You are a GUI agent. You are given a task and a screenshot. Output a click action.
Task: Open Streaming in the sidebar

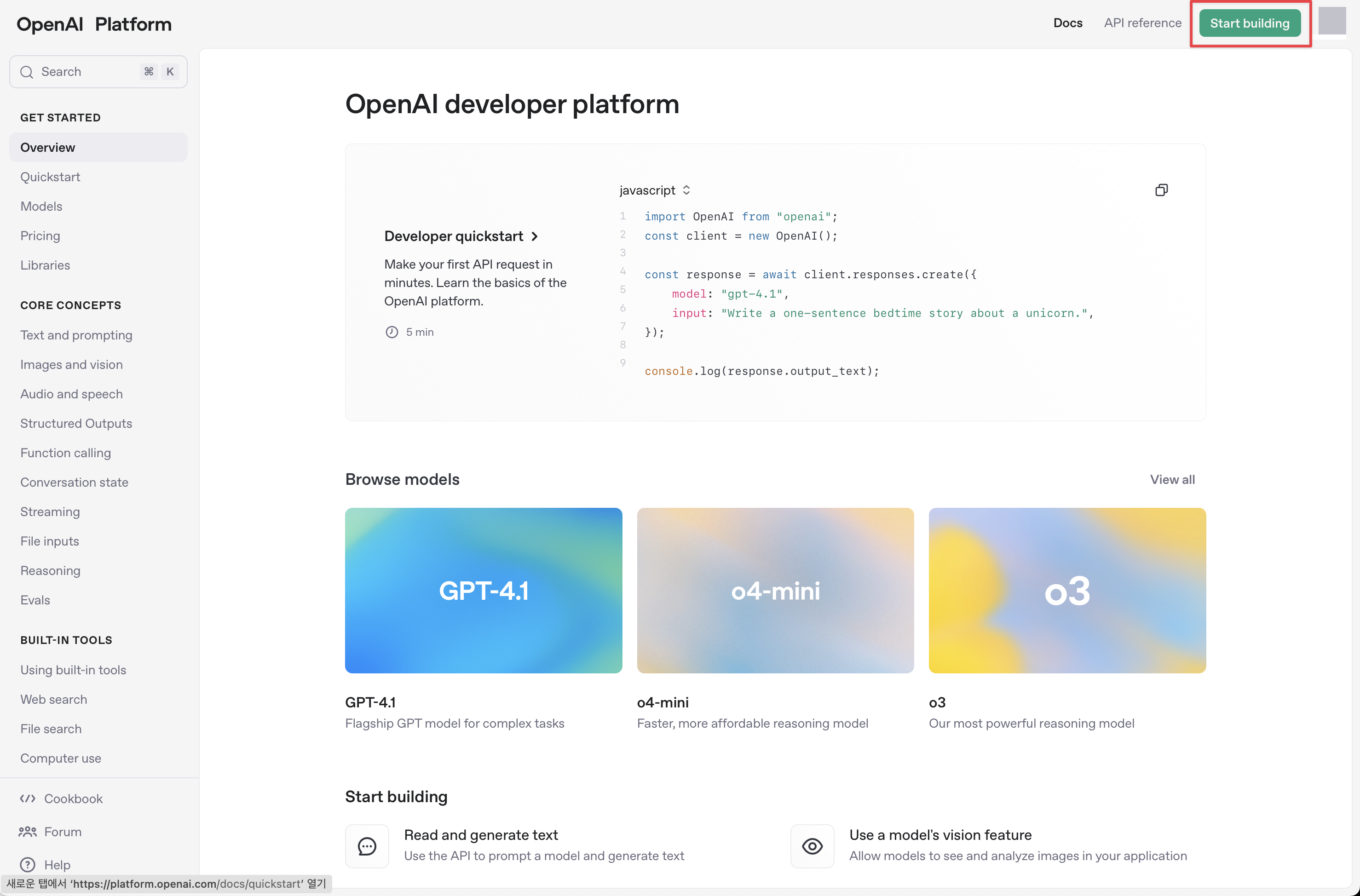(x=50, y=512)
